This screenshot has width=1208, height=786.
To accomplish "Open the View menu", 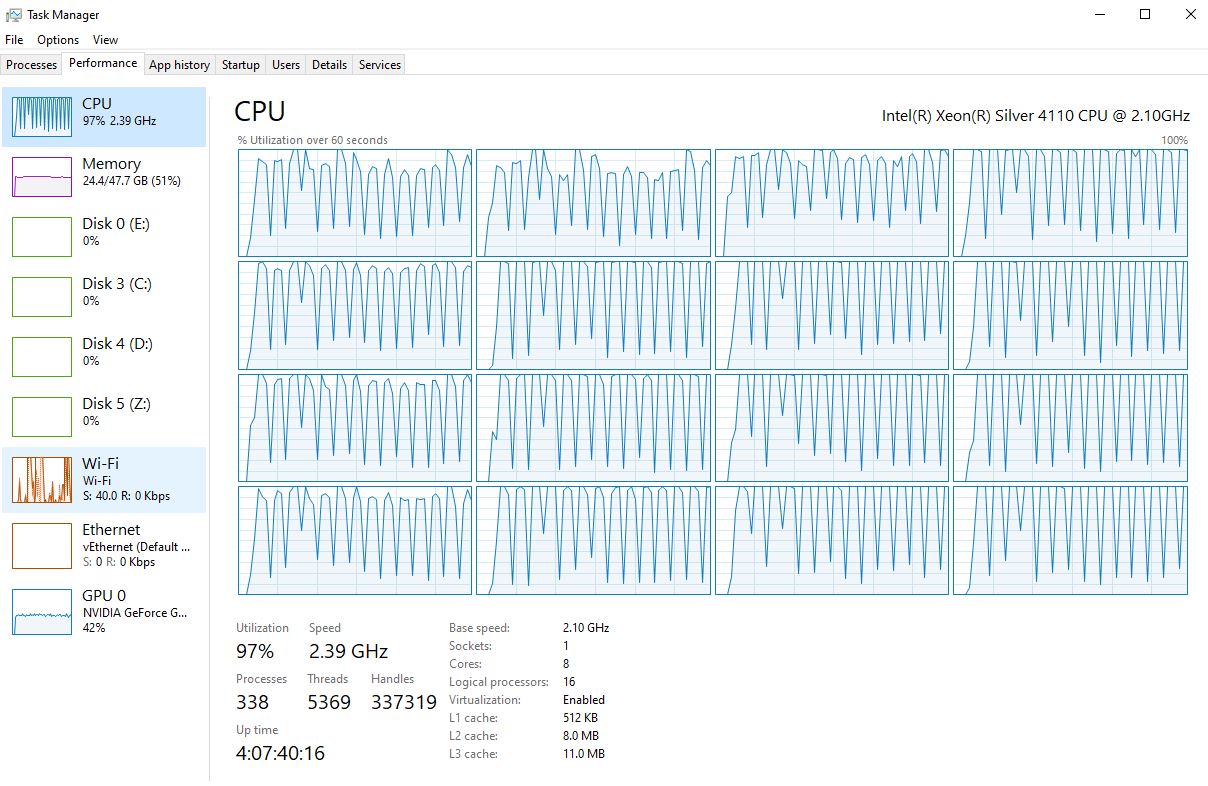I will [x=105, y=40].
